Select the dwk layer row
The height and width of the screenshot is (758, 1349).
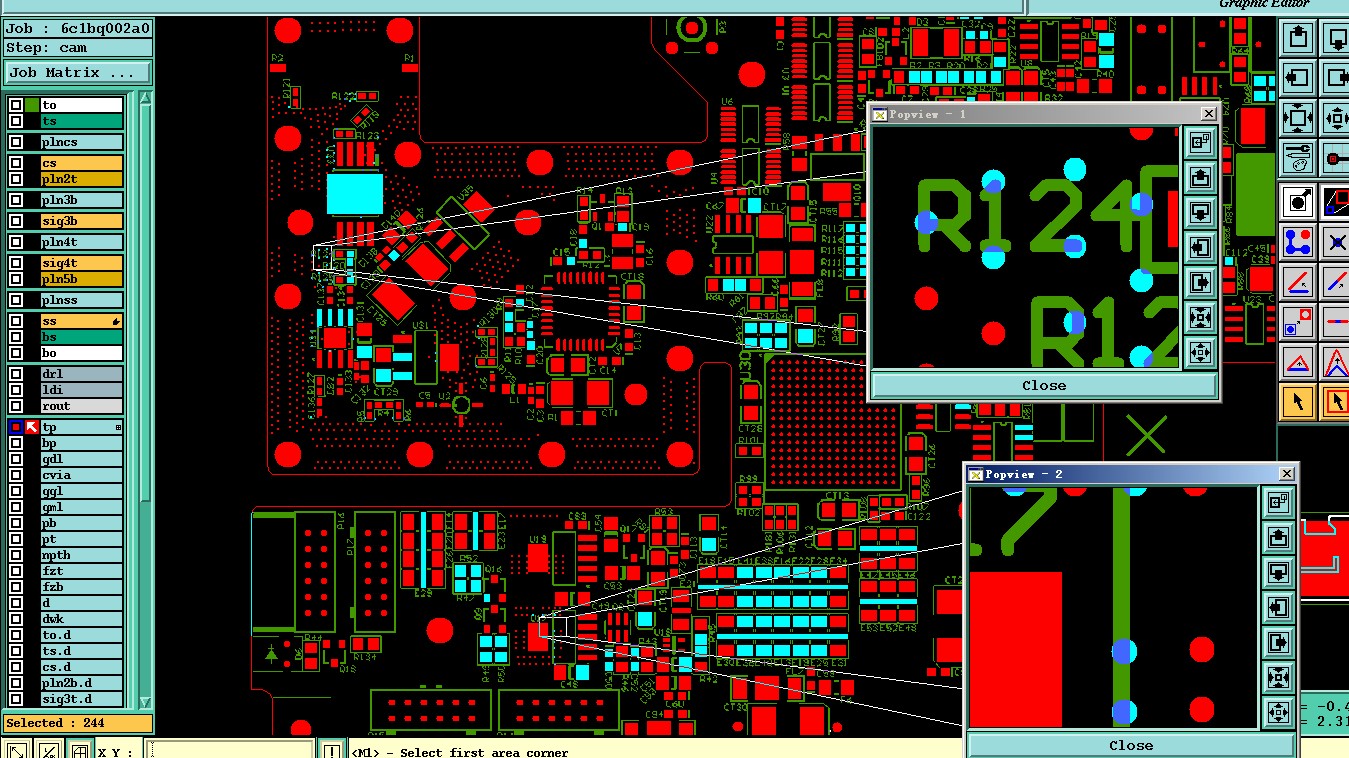[x=81, y=619]
